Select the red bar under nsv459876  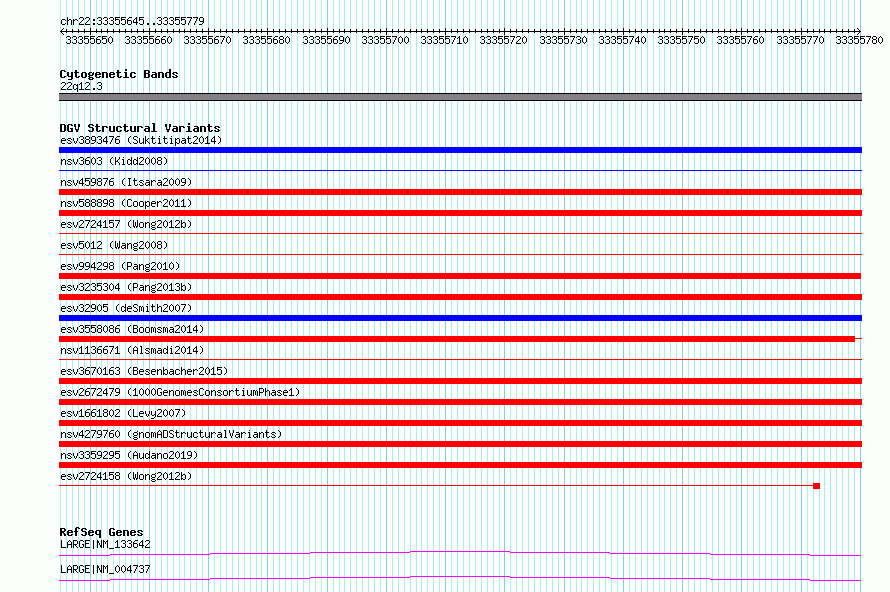click(460, 192)
